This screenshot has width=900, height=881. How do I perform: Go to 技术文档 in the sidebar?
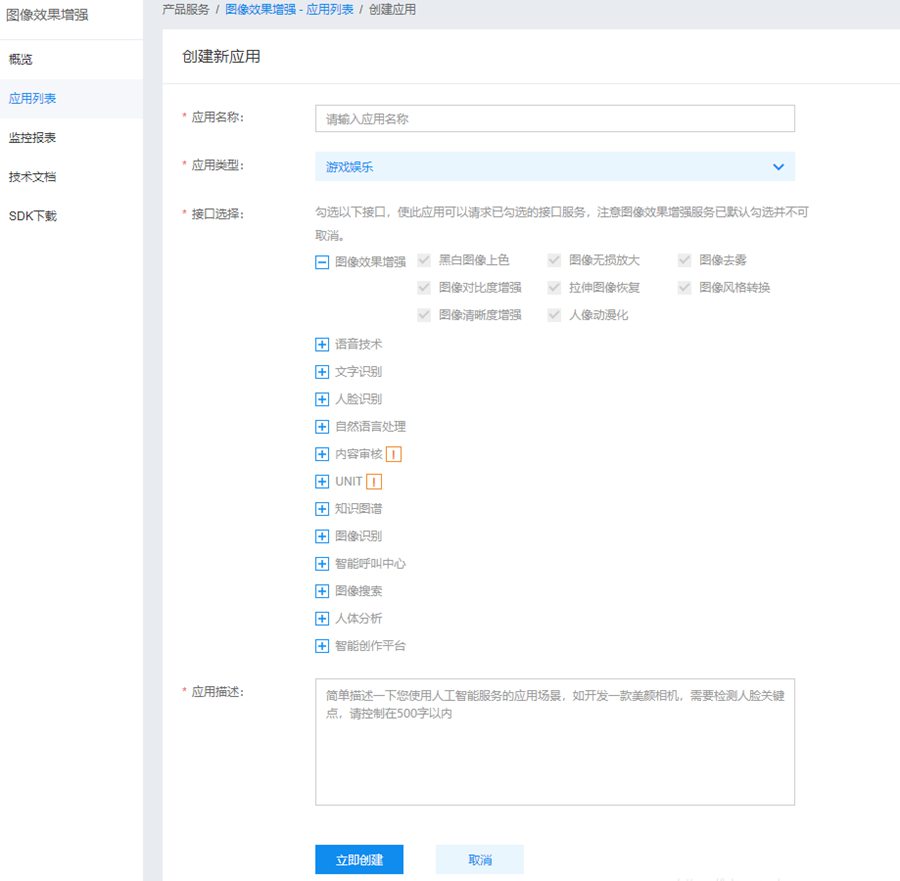[x=32, y=177]
